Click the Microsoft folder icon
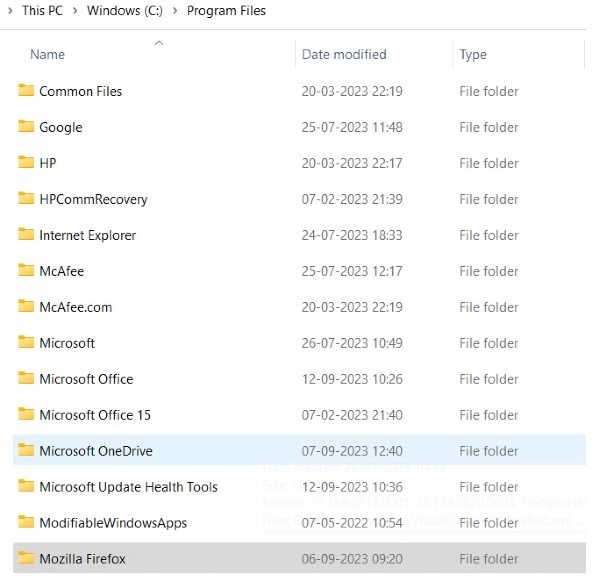The width and height of the screenshot is (600, 581). 26,342
